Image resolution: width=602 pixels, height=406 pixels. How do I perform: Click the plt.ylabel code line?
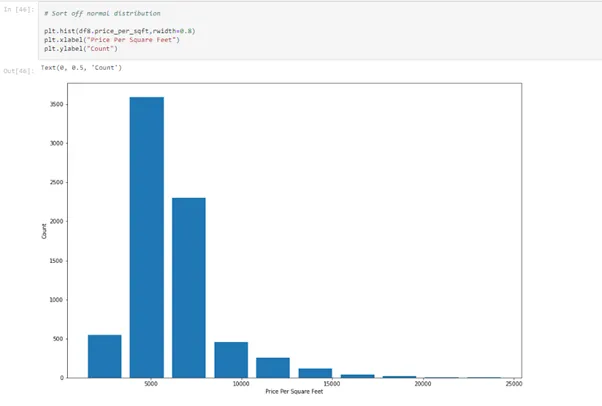81,49
